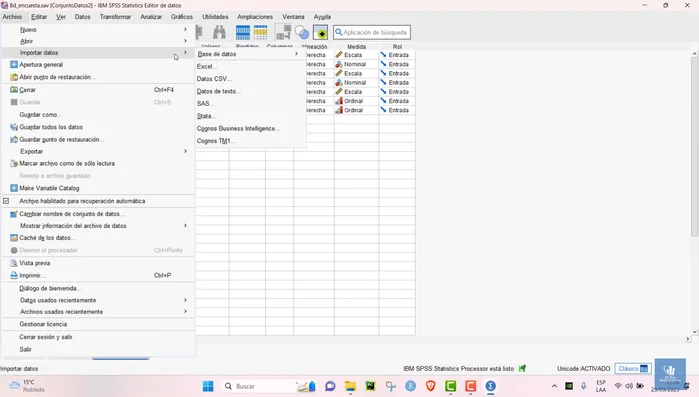Image resolution: width=699 pixels, height=397 pixels.
Task: Click the blue table insert cases icon
Action: [243, 33]
